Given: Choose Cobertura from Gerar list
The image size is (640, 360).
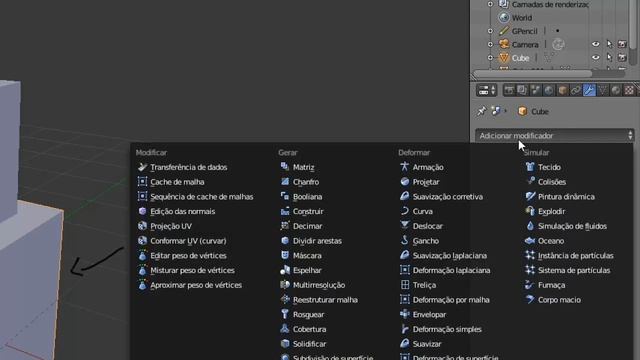Looking at the screenshot, I should coord(303,329).
